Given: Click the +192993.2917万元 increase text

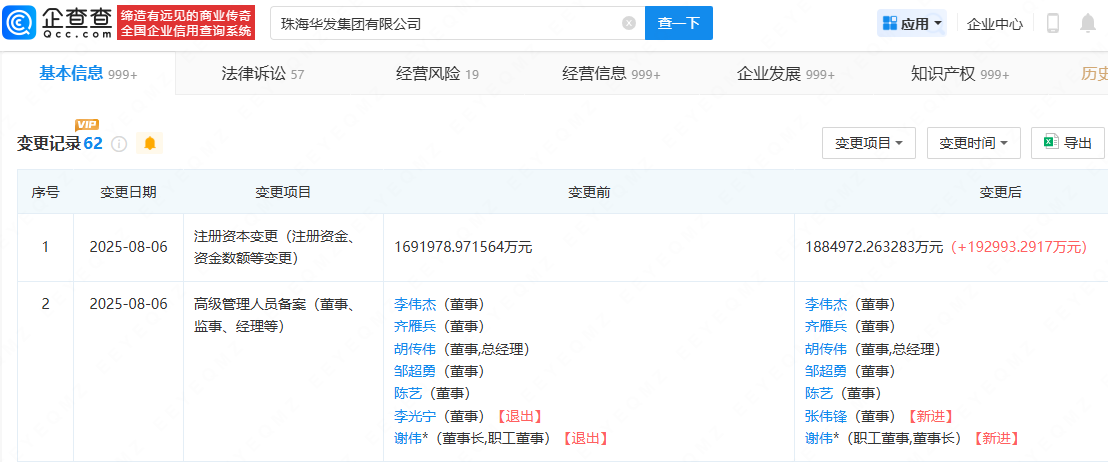Looking at the screenshot, I should pos(1018,247).
